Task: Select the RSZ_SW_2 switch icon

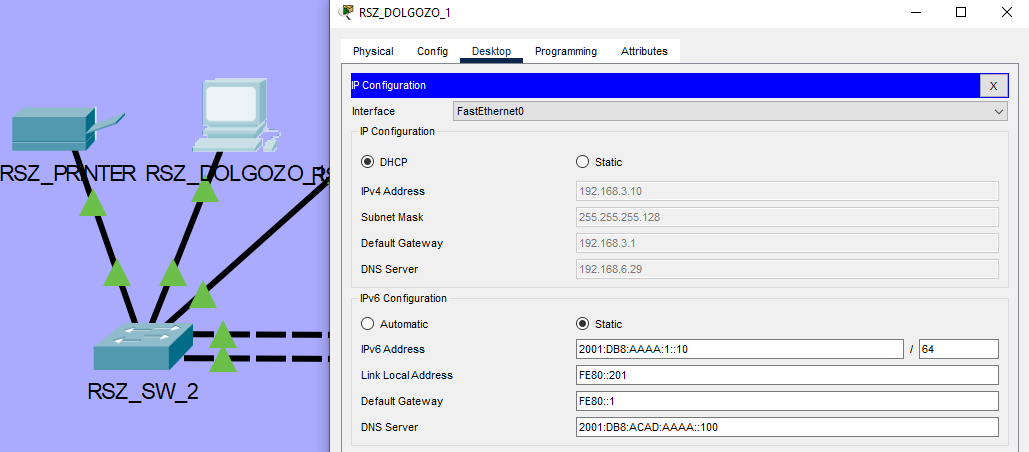Action: click(x=141, y=345)
